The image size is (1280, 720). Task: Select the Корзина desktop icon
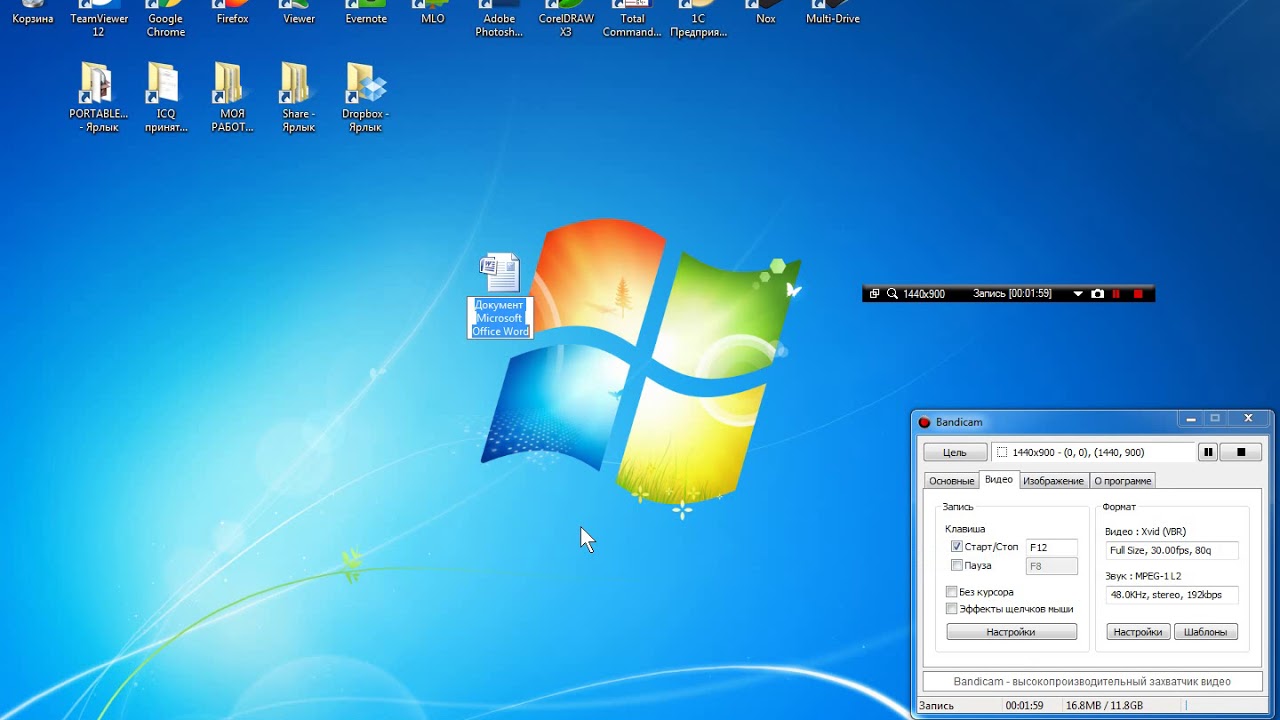(33, 12)
